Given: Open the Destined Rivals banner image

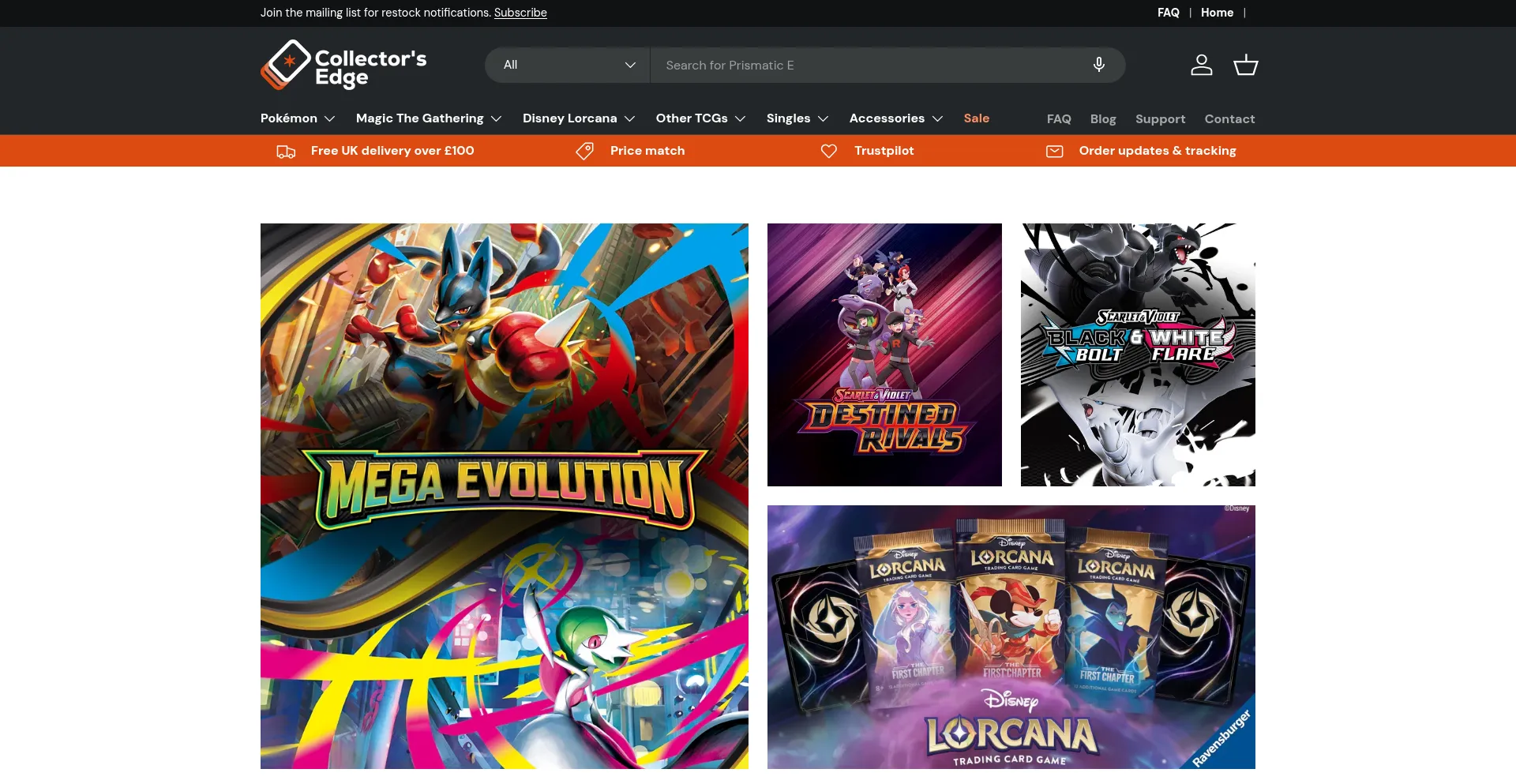Looking at the screenshot, I should coord(884,354).
